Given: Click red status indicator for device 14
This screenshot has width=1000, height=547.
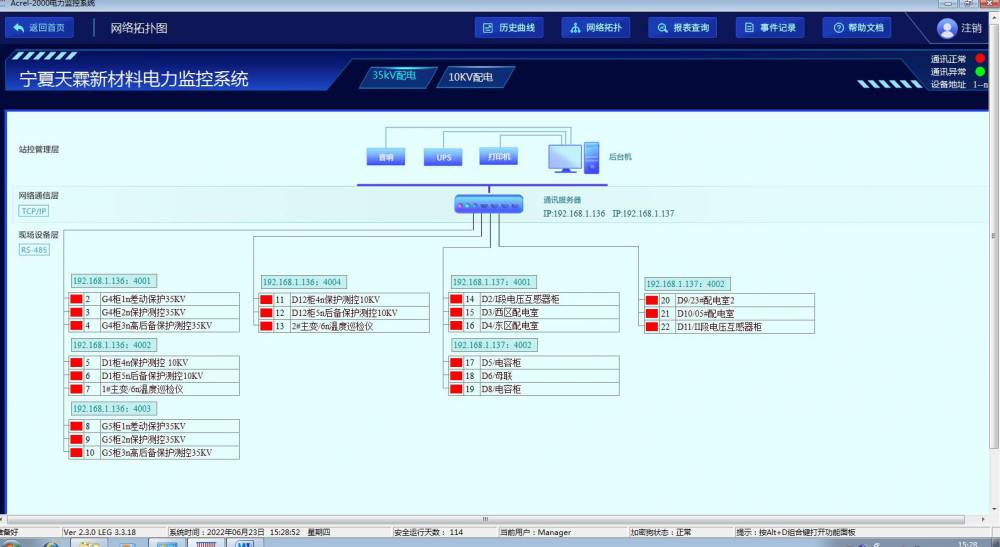Looking at the screenshot, I should tap(456, 300).
